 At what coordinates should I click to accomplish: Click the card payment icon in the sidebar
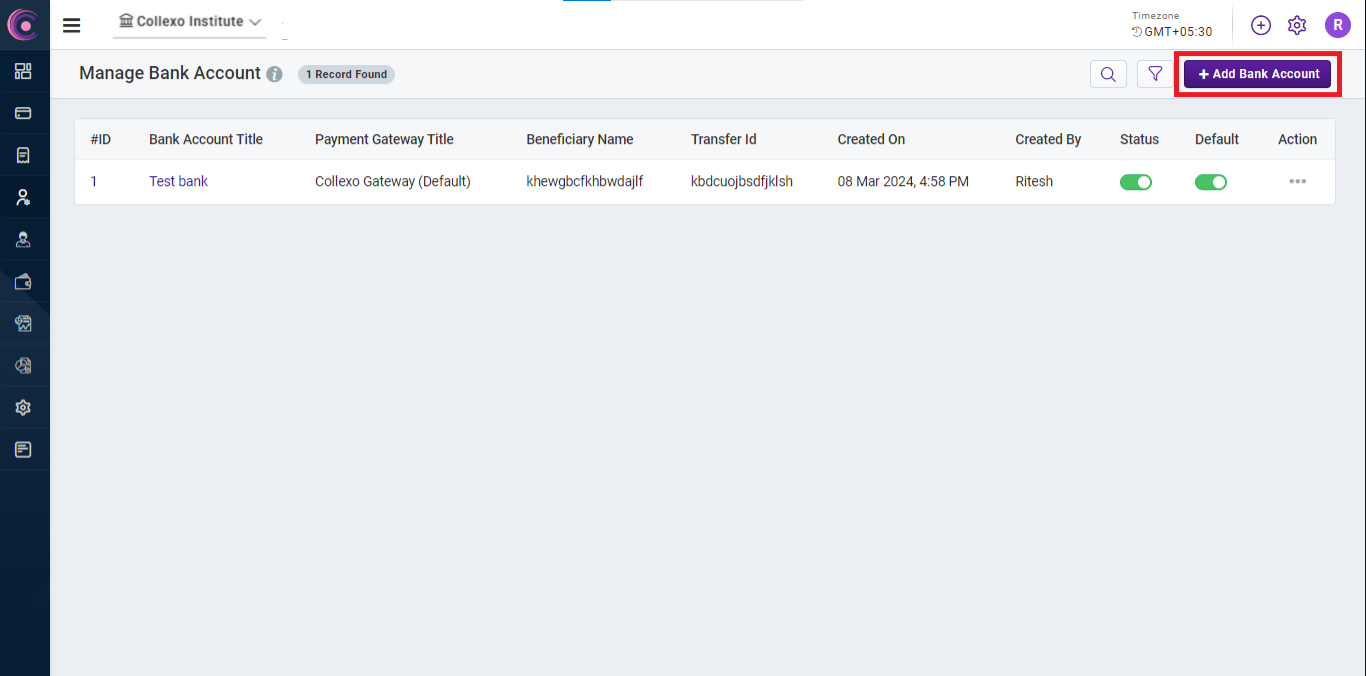click(x=23, y=113)
